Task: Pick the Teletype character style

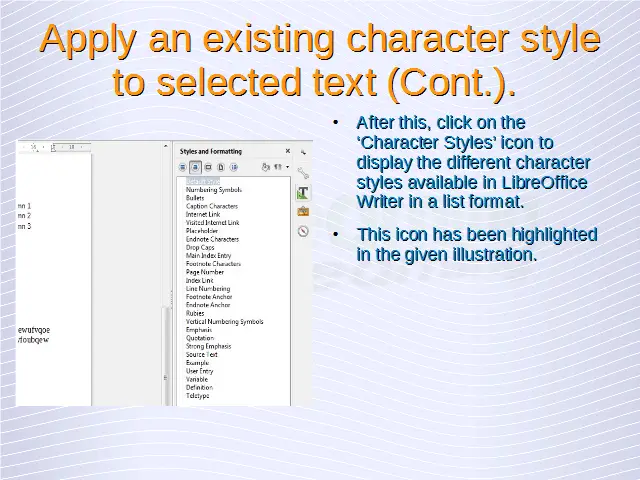Action: [198, 396]
